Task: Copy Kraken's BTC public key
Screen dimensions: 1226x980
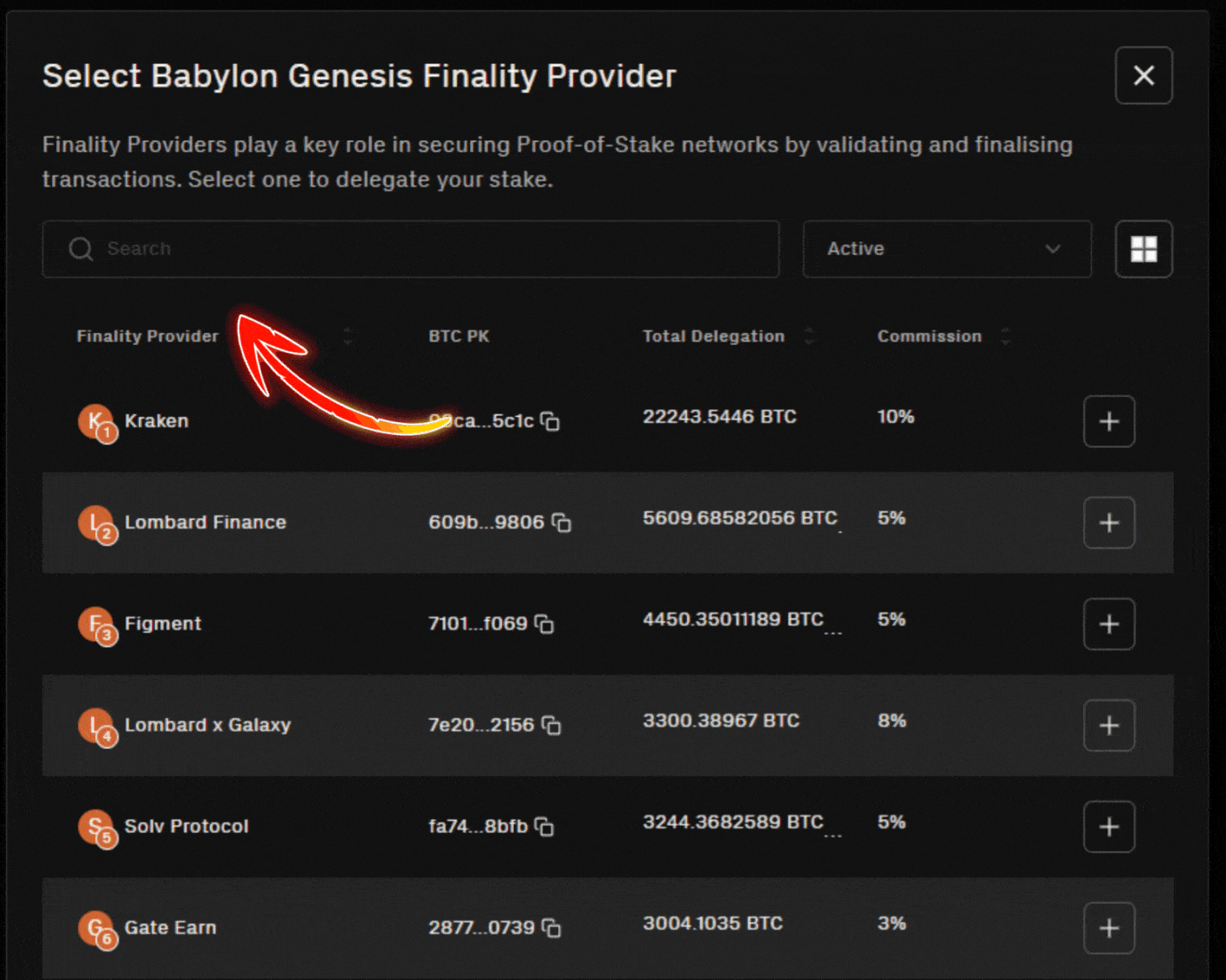Action: 551,421
